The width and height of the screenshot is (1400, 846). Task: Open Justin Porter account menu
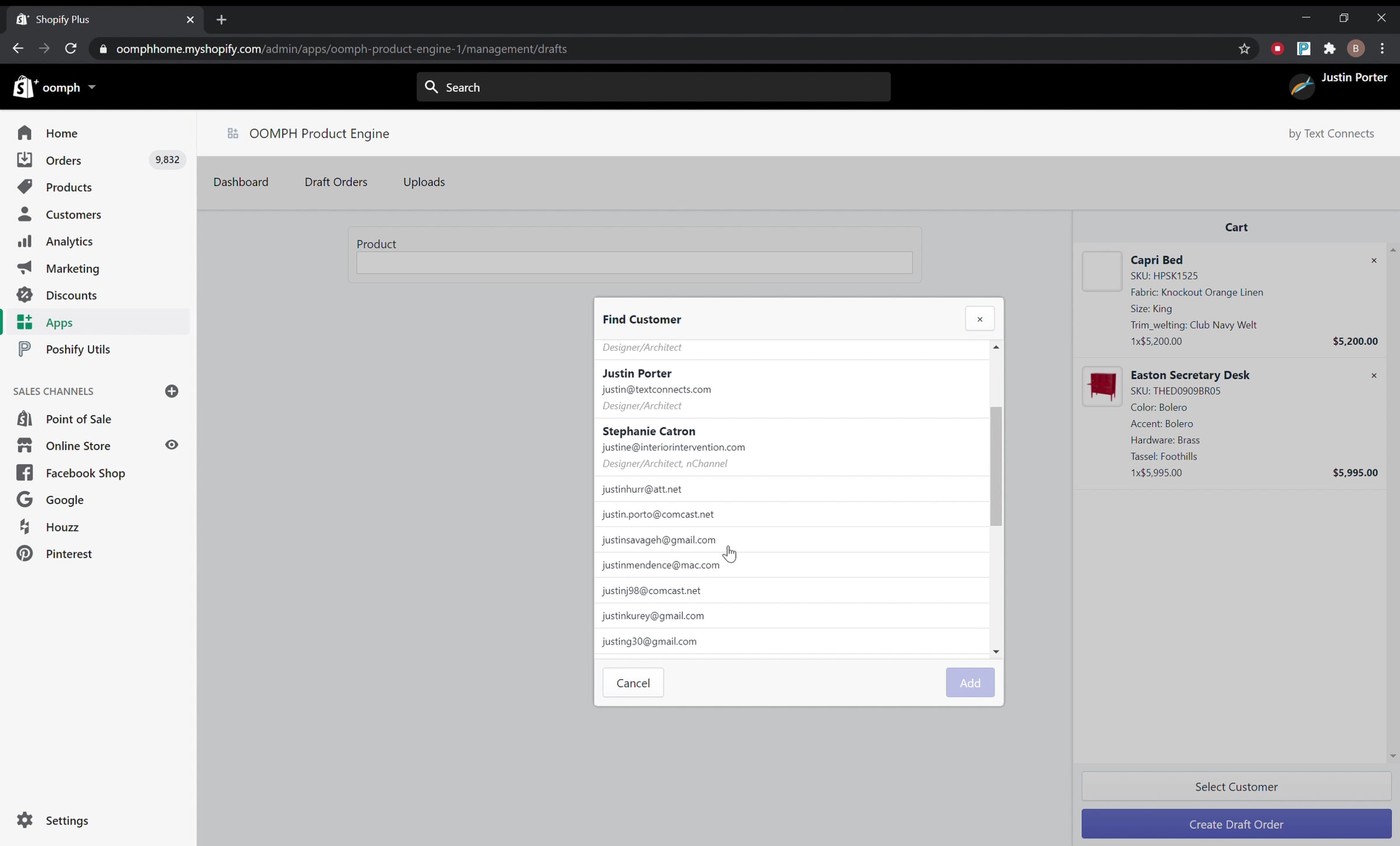1338,86
